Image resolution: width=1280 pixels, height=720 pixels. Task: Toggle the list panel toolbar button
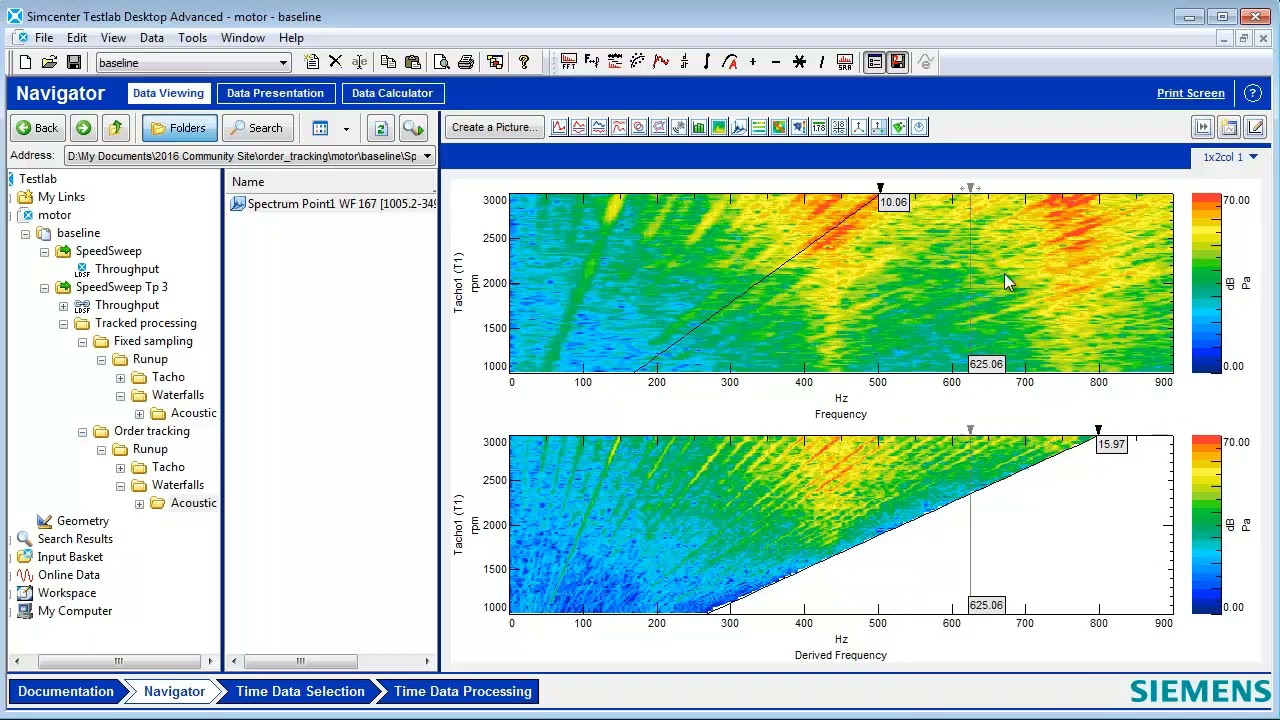coord(875,62)
